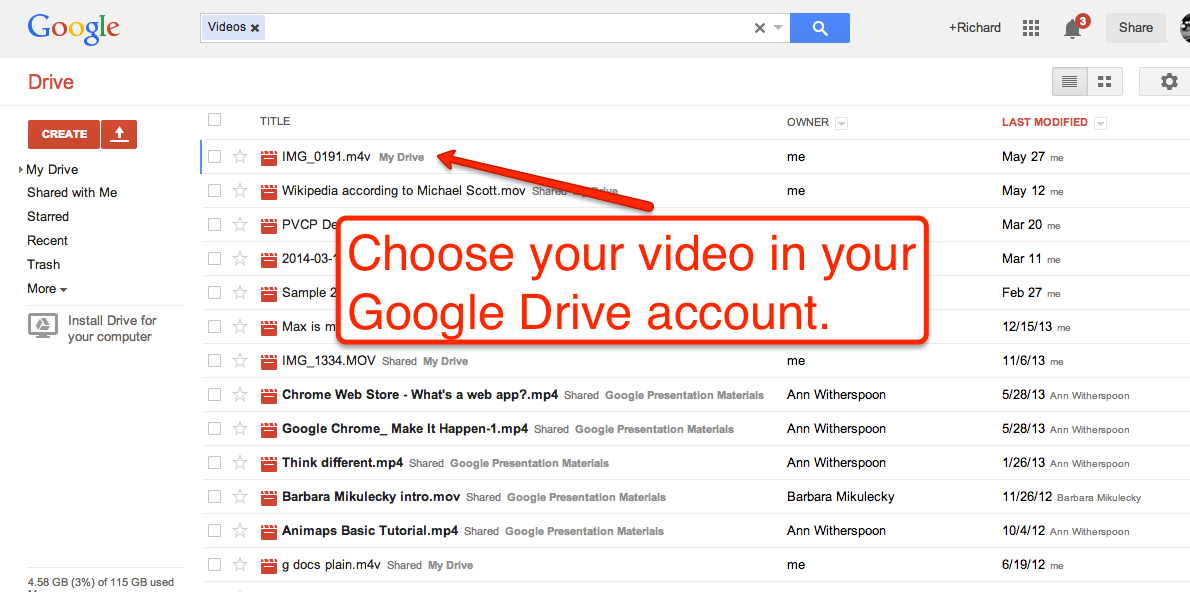Screen dimensions: 1190x592
Task: Click storage usage text 4.58 GB of 115 GB
Action: coord(101,583)
